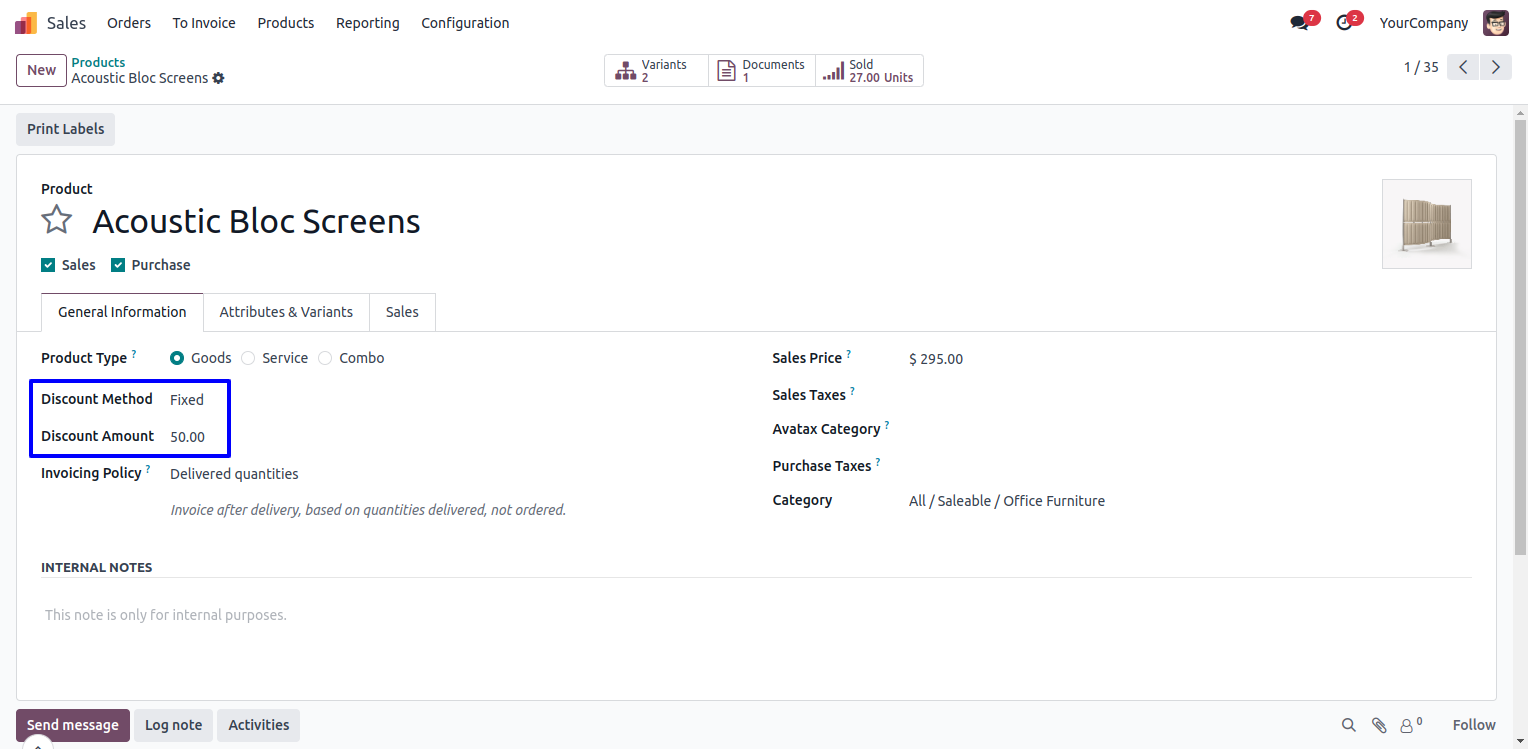
Task: Go to previous record arrow
Action: pyautogui.click(x=1463, y=67)
